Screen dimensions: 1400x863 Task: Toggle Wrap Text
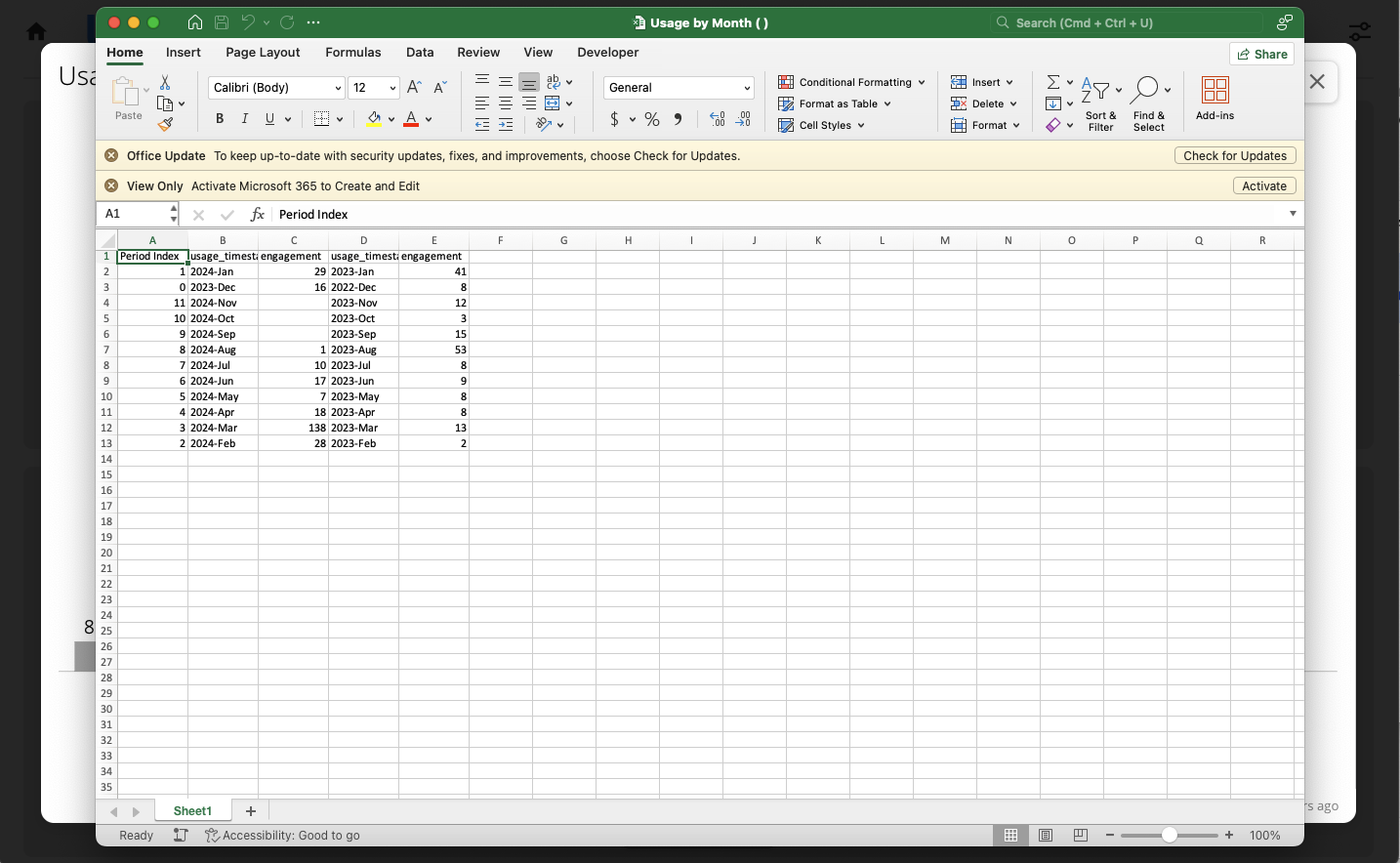tap(554, 82)
